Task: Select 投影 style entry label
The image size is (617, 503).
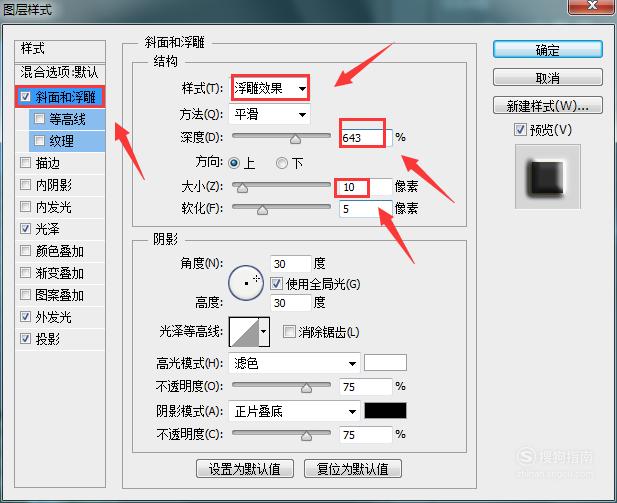Action: [x=48, y=339]
